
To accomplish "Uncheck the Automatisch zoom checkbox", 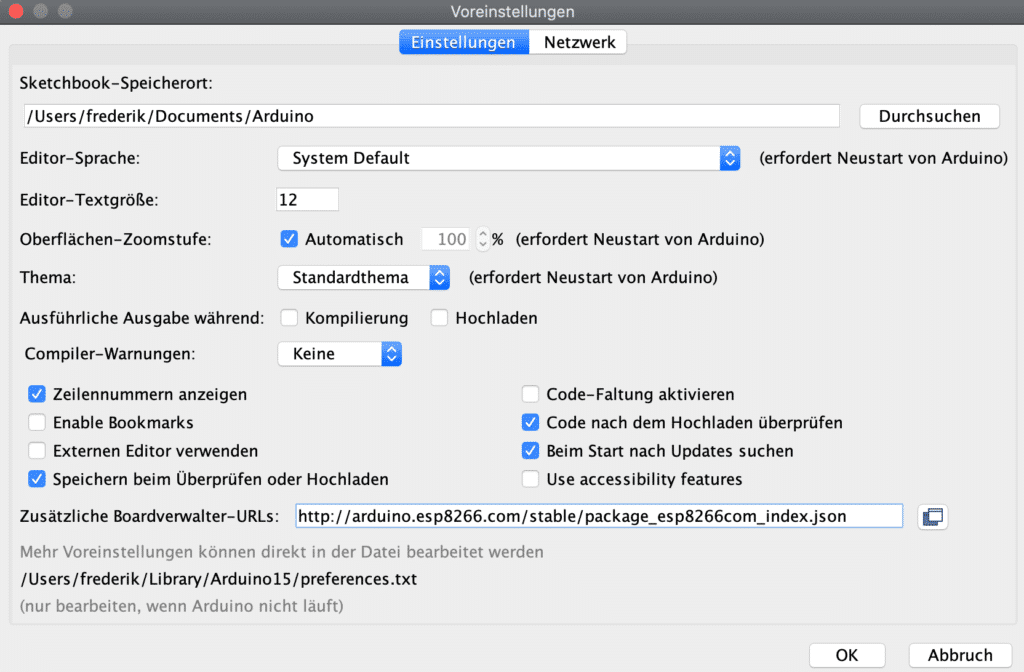I will 289,239.
